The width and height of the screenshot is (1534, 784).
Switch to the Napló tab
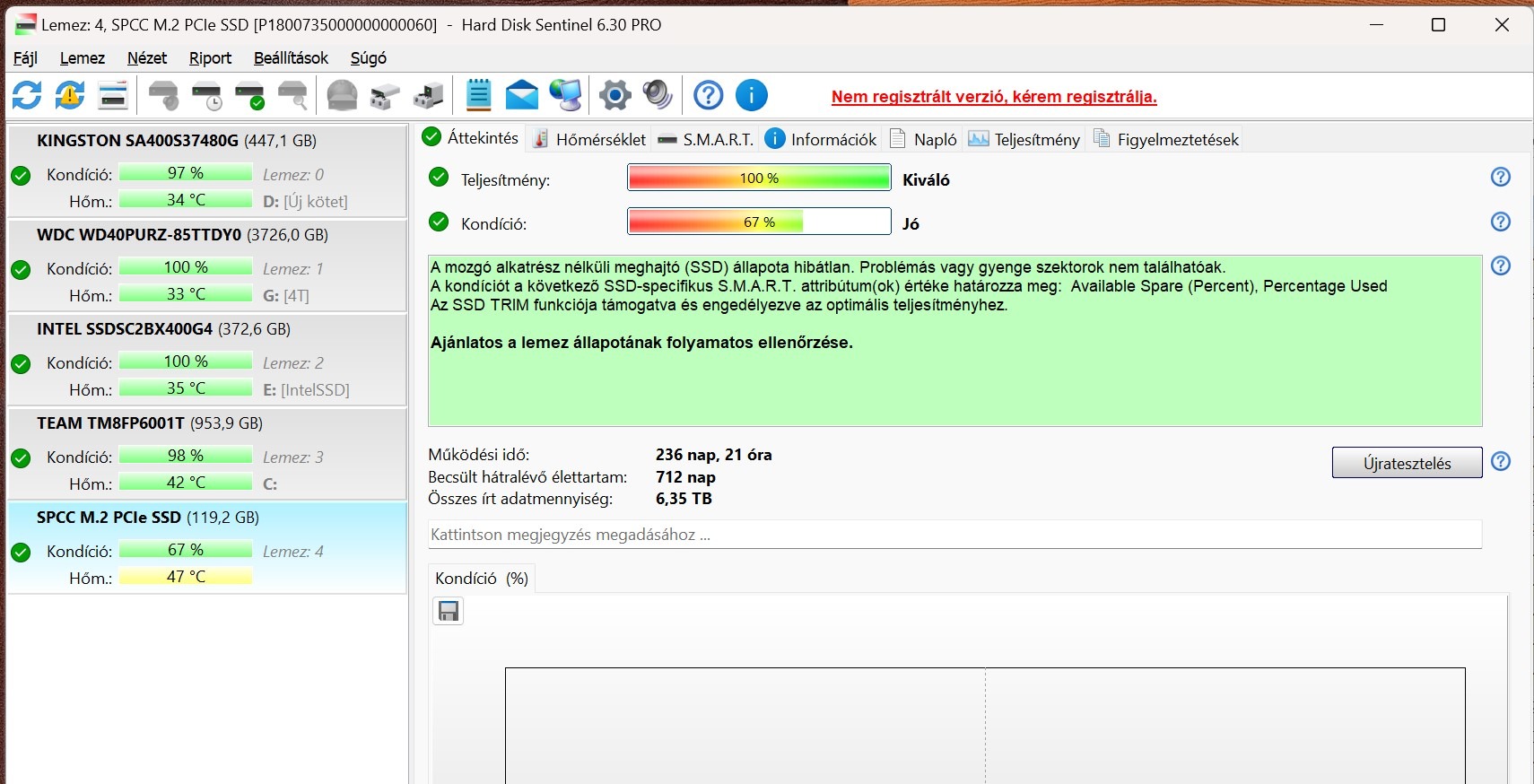[923, 139]
